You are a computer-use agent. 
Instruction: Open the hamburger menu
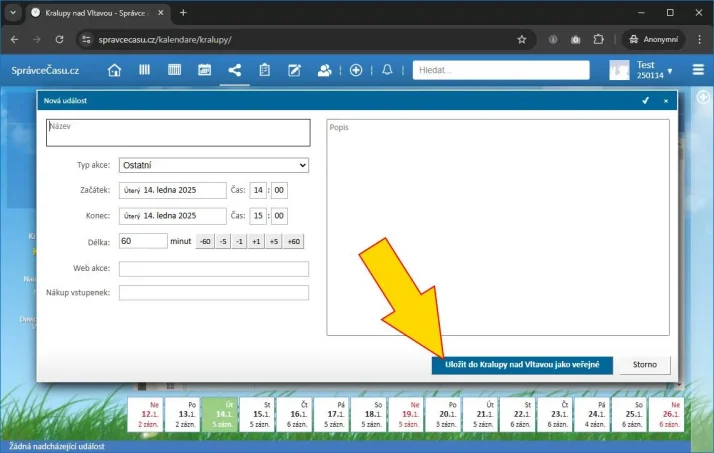698,70
